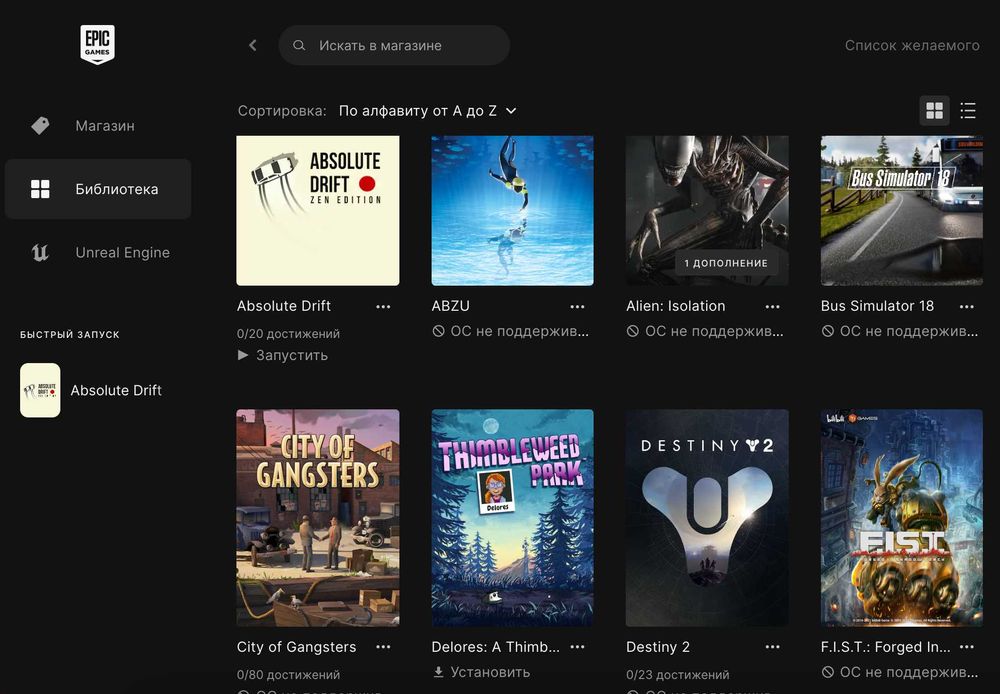This screenshot has width=1000, height=694.
Task: Click the Bus Simulator 18 title text
Action: pyautogui.click(x=877, y=306)
